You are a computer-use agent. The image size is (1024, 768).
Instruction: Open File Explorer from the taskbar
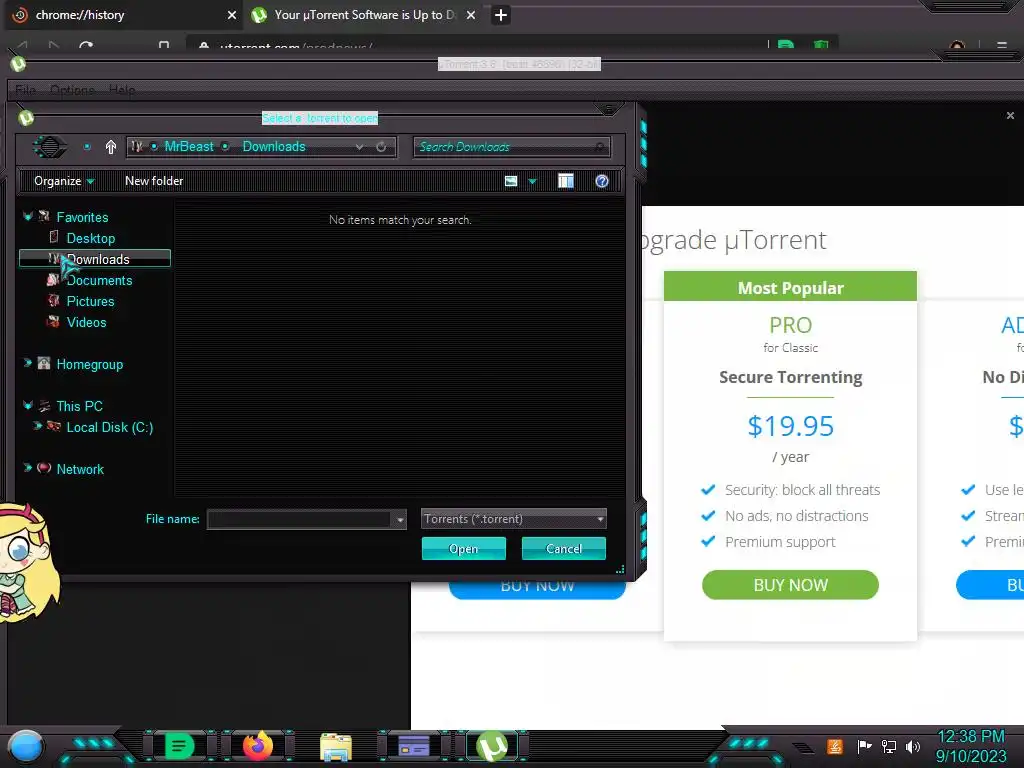click(336, 747)
